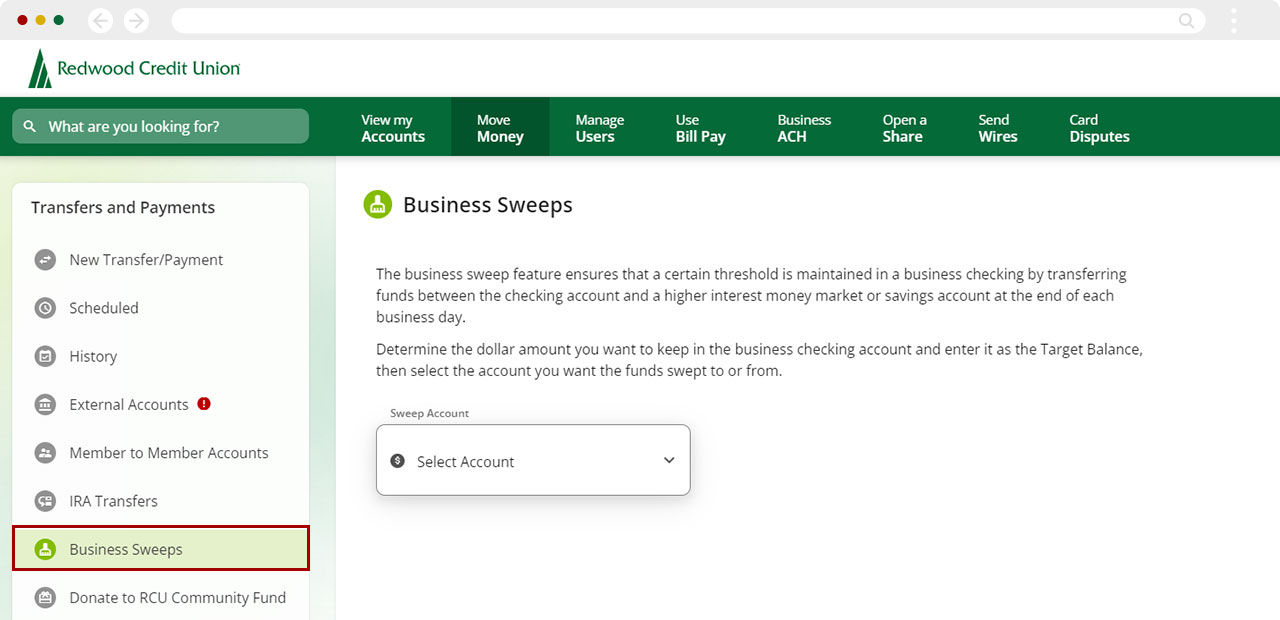Screen dimensions: 1280x620
Task: Open the Open a Share menu
Action: [904, 128]
